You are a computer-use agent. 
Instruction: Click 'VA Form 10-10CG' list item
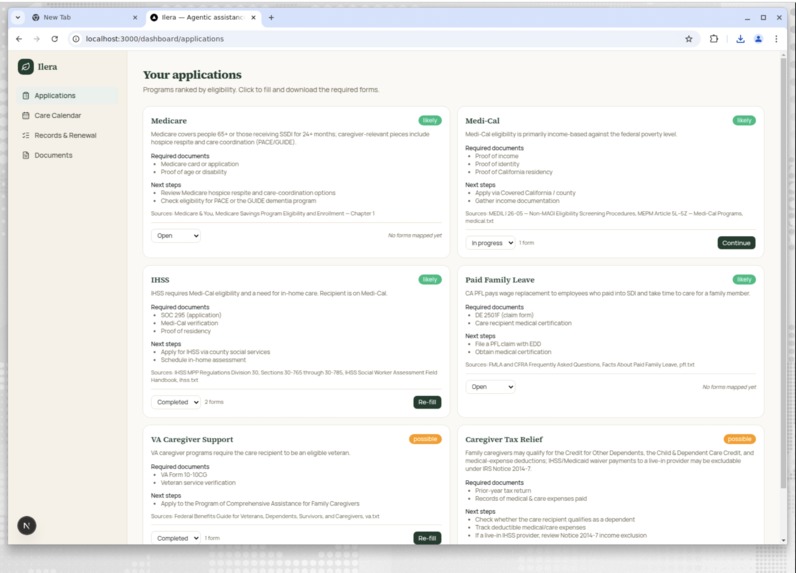[x=184, y=475]
